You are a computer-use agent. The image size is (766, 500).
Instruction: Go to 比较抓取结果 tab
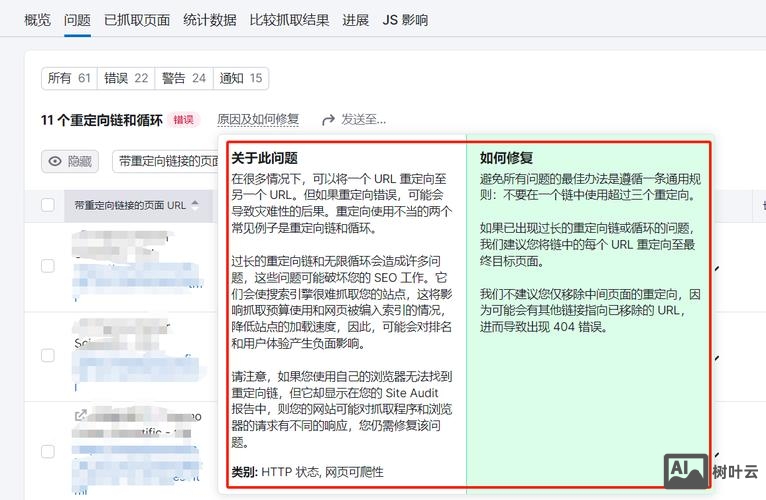(289, 20)
